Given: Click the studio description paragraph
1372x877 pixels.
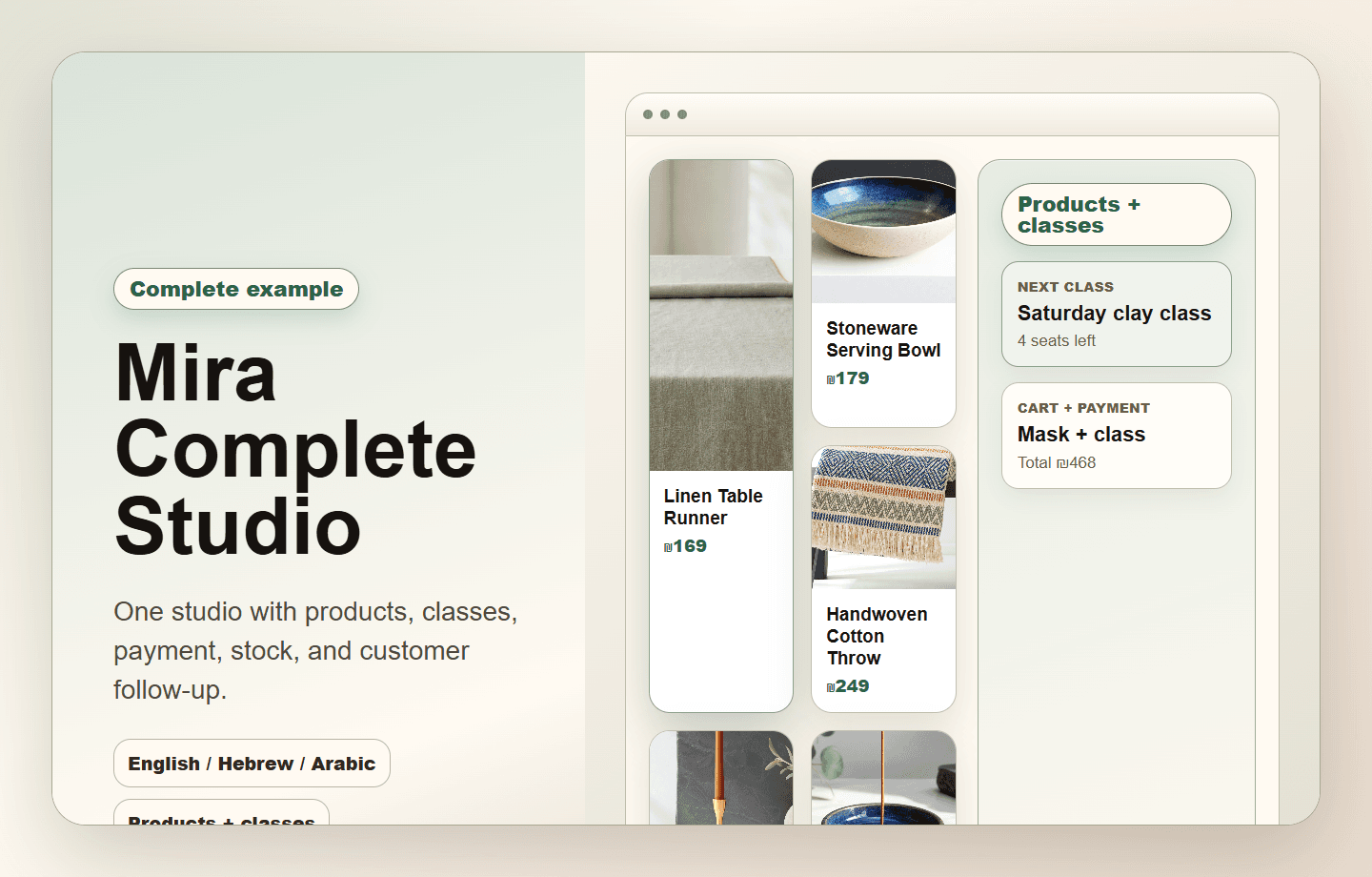Looking at the screenshot, I should tap(315, 651).
